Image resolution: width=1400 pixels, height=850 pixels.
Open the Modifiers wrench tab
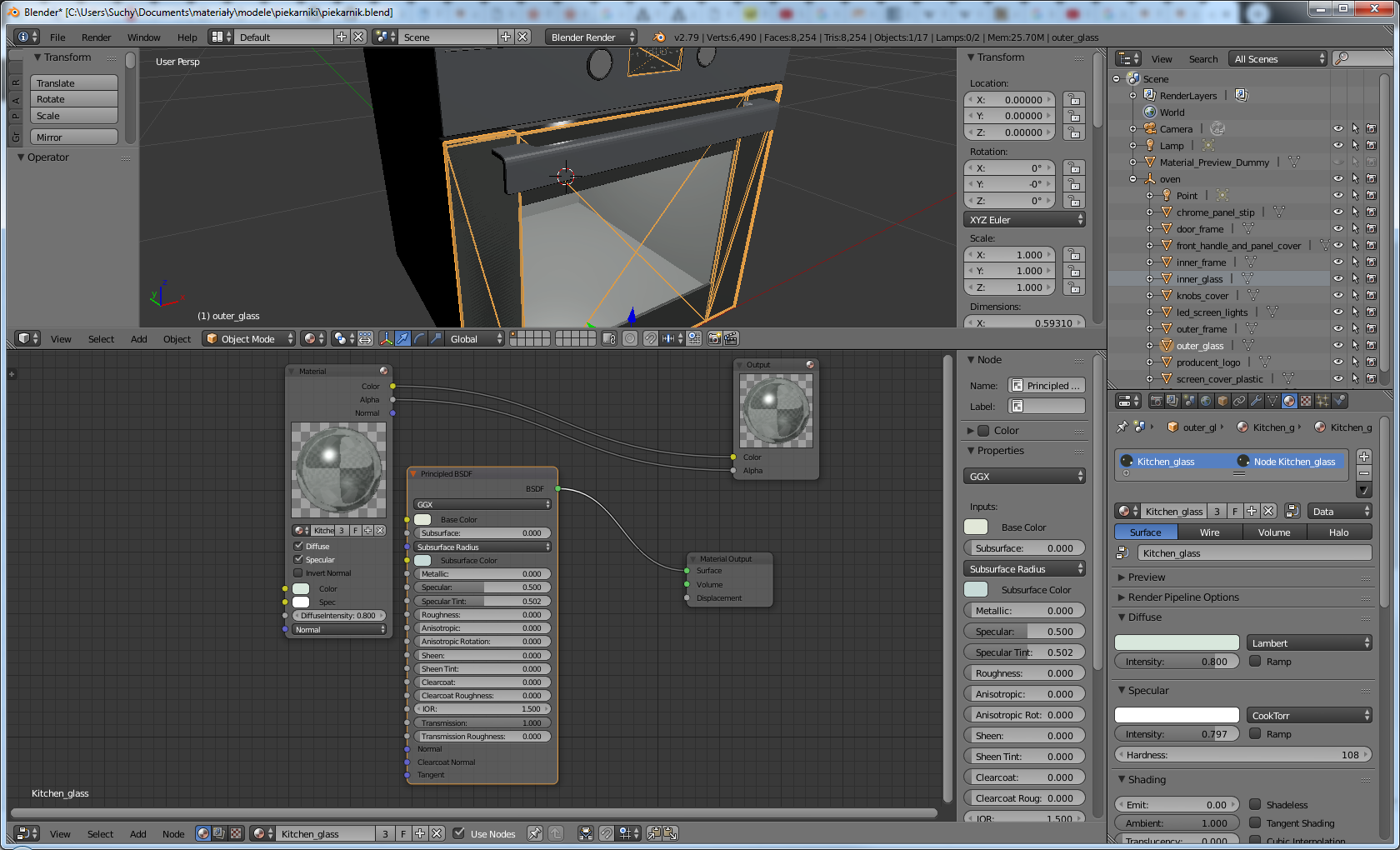click(1256, 401)
